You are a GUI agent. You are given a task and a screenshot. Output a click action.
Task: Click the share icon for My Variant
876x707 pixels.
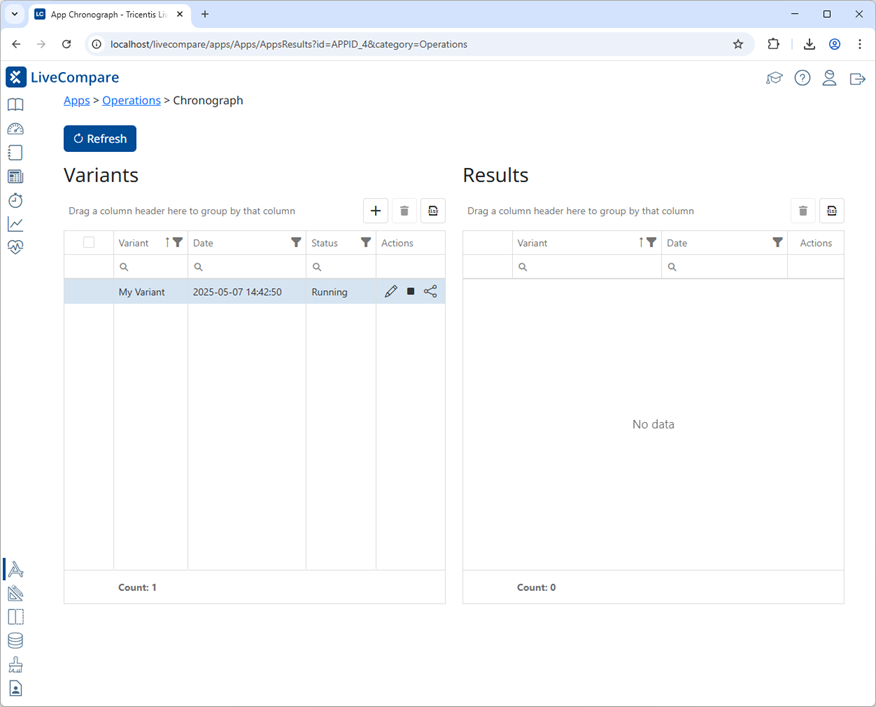431,292
